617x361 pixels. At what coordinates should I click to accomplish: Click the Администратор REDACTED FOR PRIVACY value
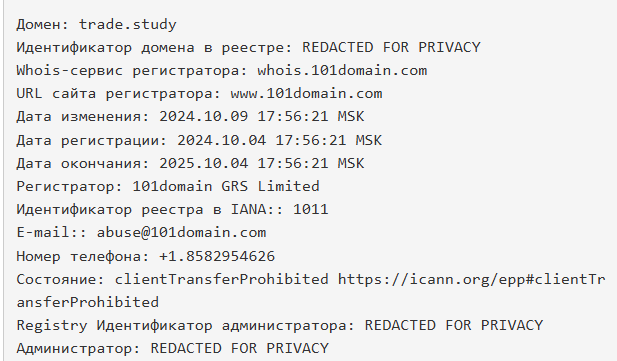click(240, 348)
